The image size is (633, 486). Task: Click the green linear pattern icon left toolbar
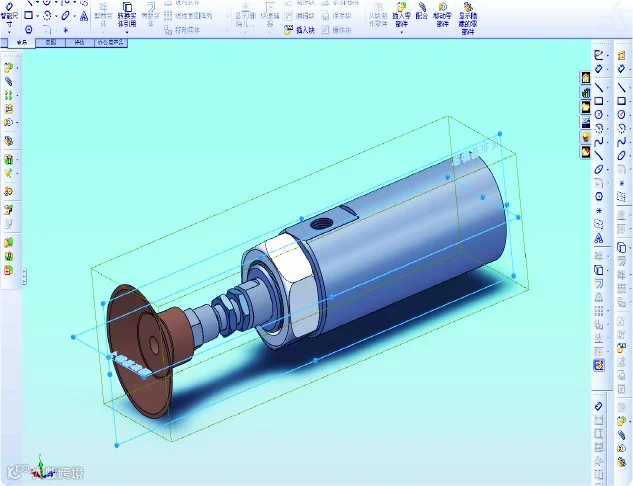(8, 95)
